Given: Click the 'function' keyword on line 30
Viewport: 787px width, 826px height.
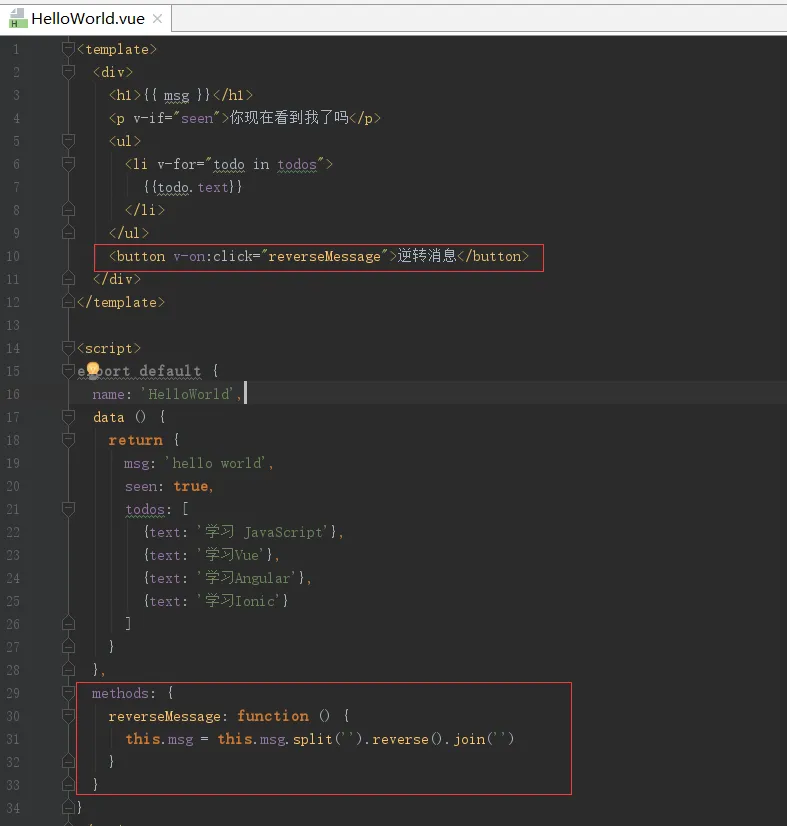Looking at the screenshot, I should (x=273, y=716).
